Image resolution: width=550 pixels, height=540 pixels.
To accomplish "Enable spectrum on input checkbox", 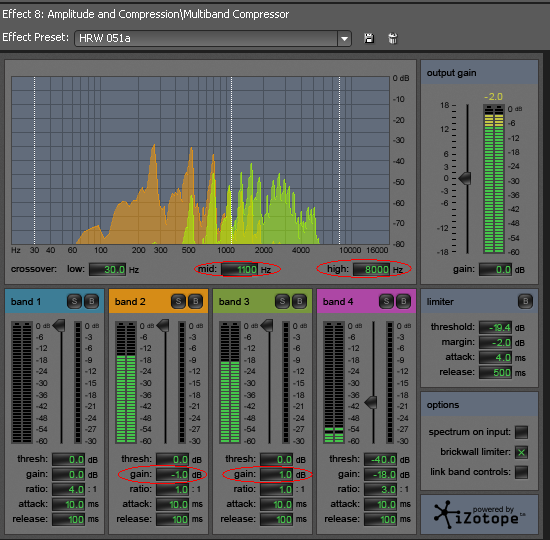I will [521, 432].
